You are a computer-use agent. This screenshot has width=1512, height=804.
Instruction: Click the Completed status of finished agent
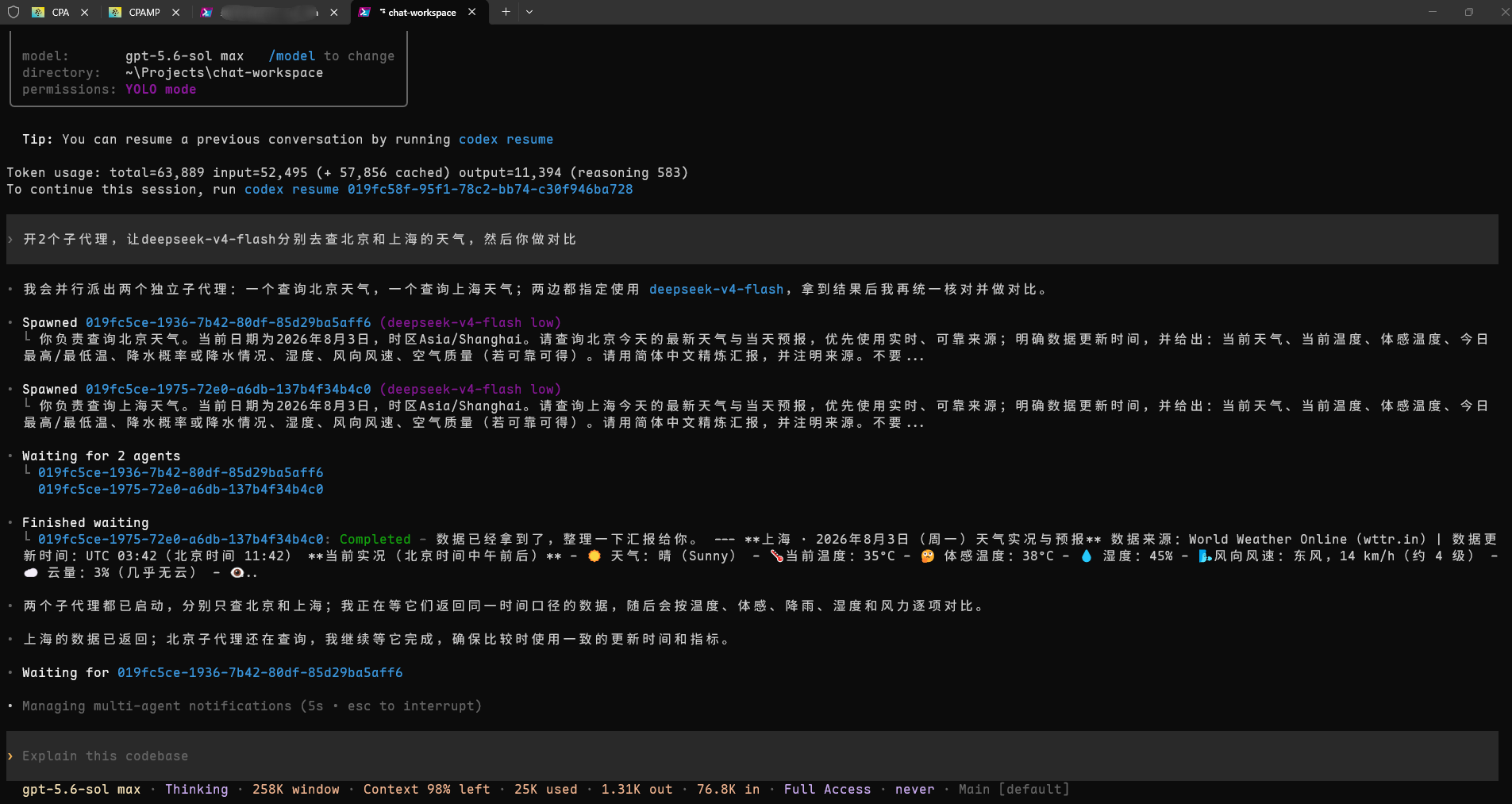[375, 539]
